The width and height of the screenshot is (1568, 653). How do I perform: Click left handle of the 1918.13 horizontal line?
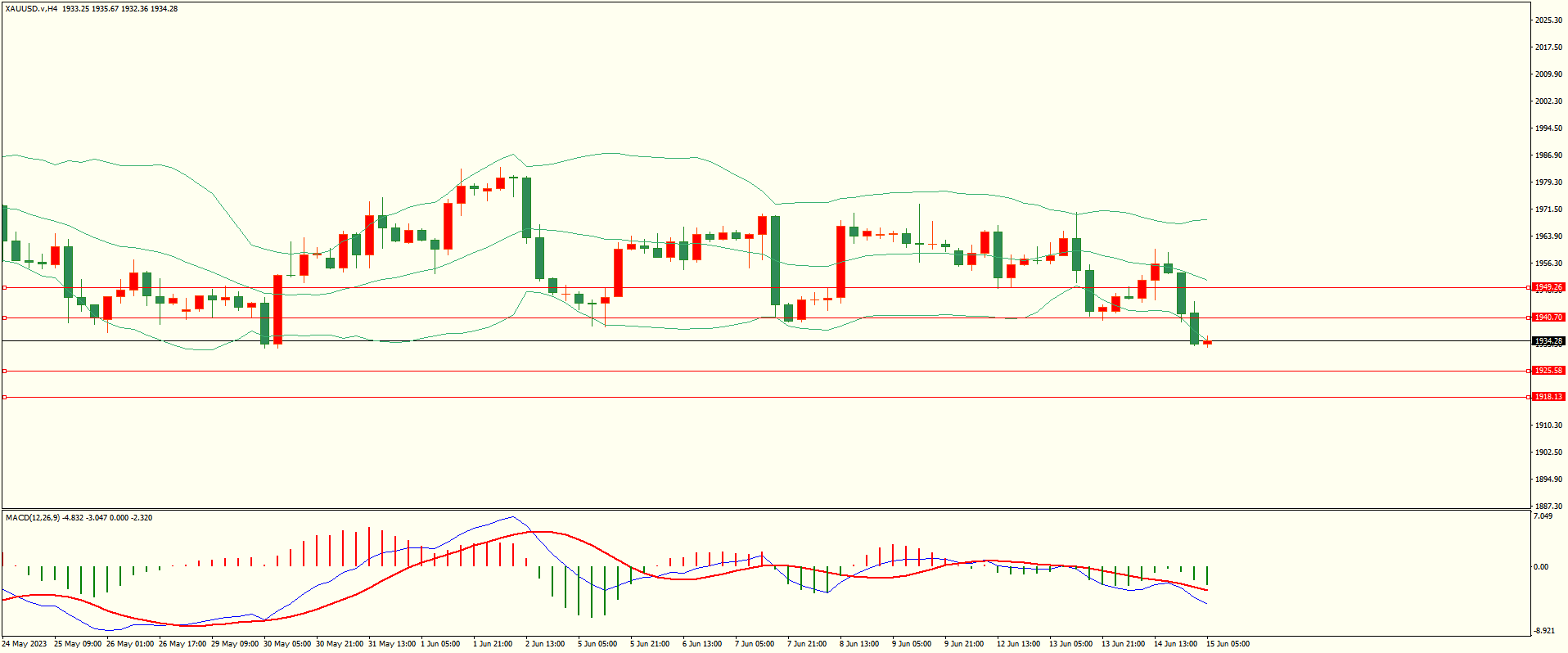click(x=5, y=397)
